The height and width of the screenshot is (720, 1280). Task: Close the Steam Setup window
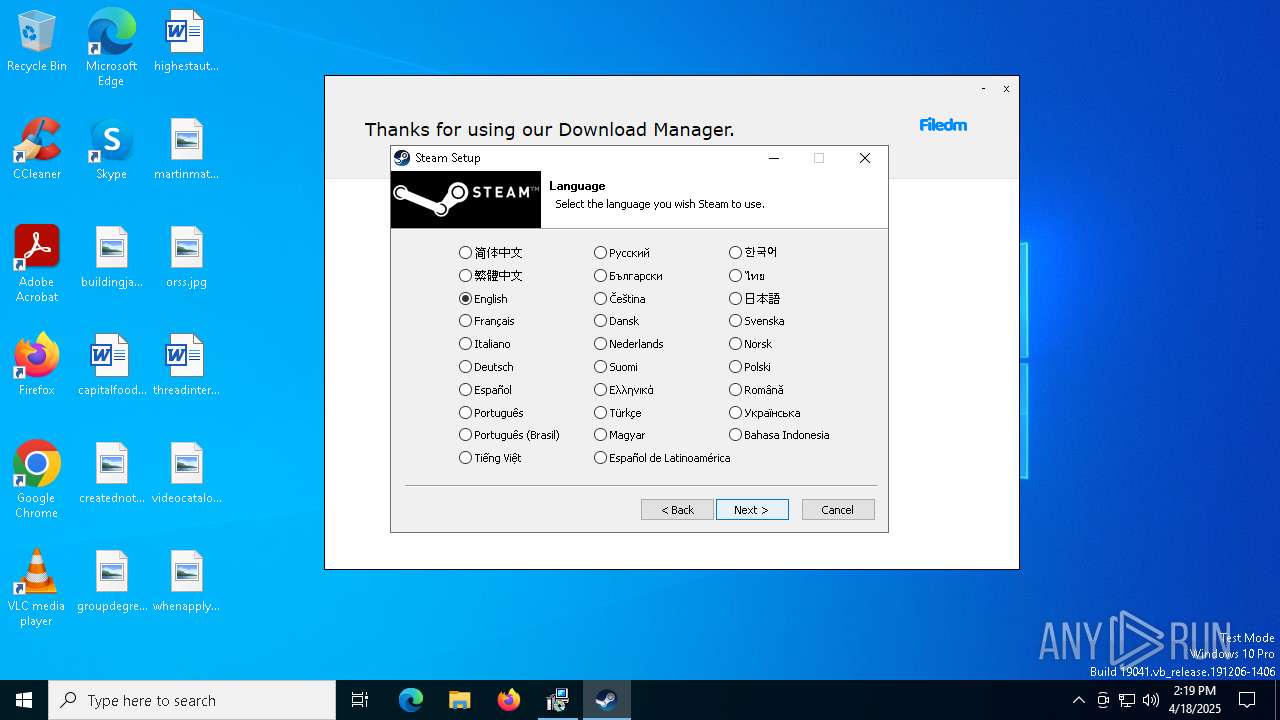[x=865, y=158]
